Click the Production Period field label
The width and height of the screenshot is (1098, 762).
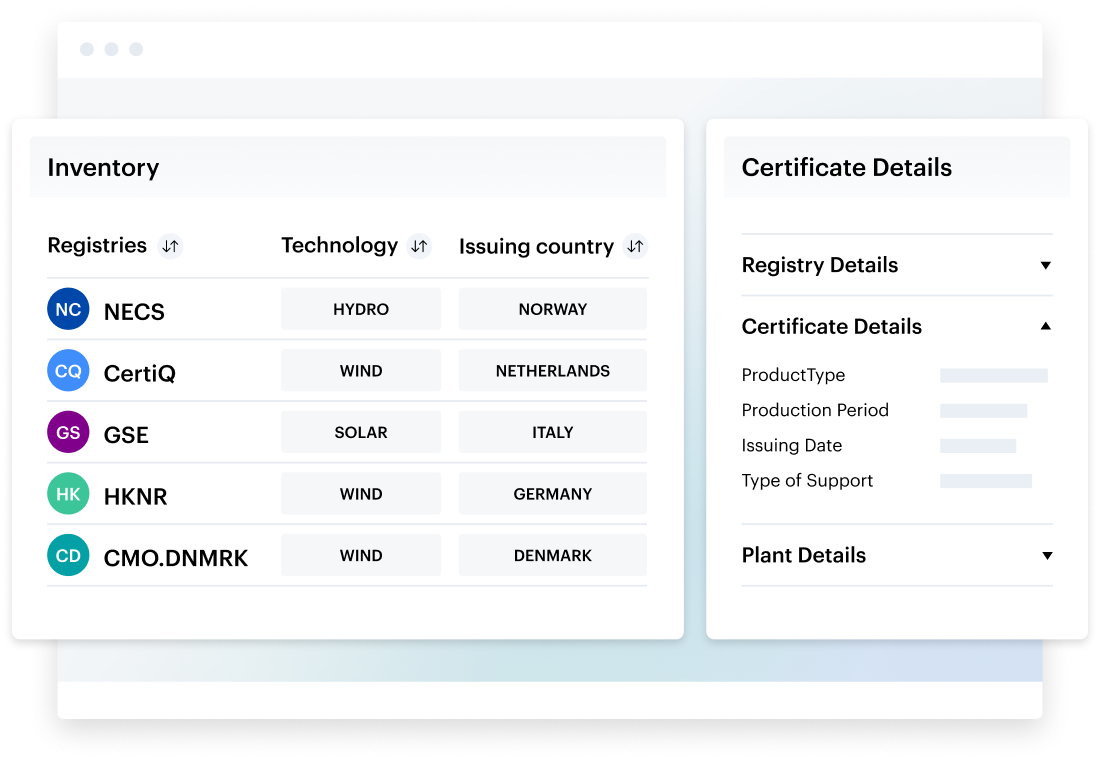pos(815,410)
